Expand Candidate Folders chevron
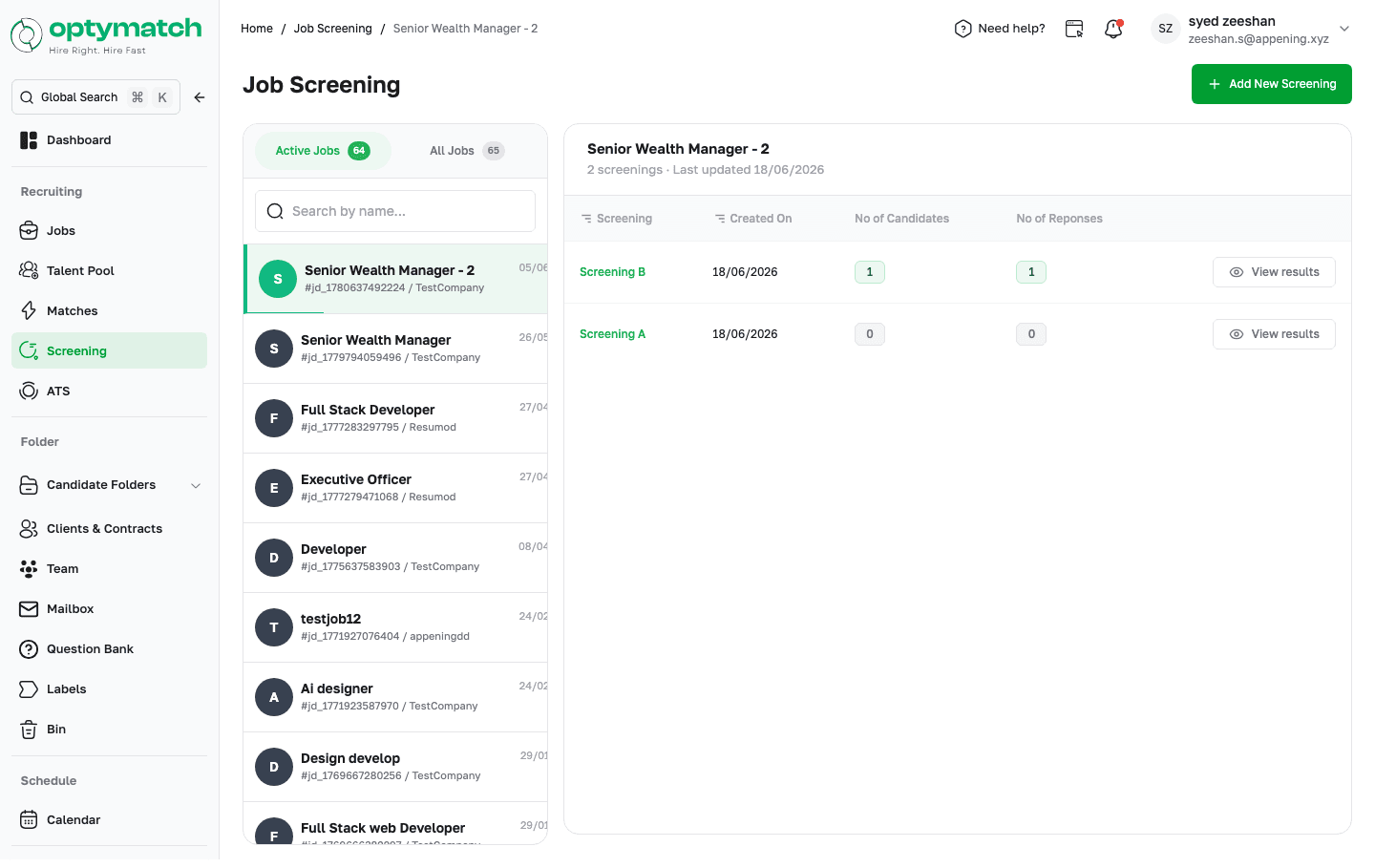This screenshot has height=868, width=1375. point(196,486)
